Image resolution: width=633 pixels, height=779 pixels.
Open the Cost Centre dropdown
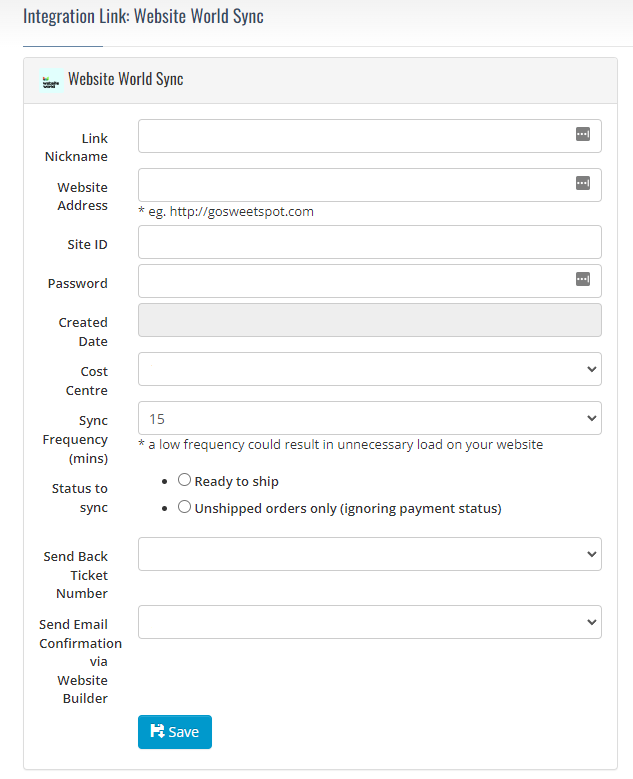(369, 369)
